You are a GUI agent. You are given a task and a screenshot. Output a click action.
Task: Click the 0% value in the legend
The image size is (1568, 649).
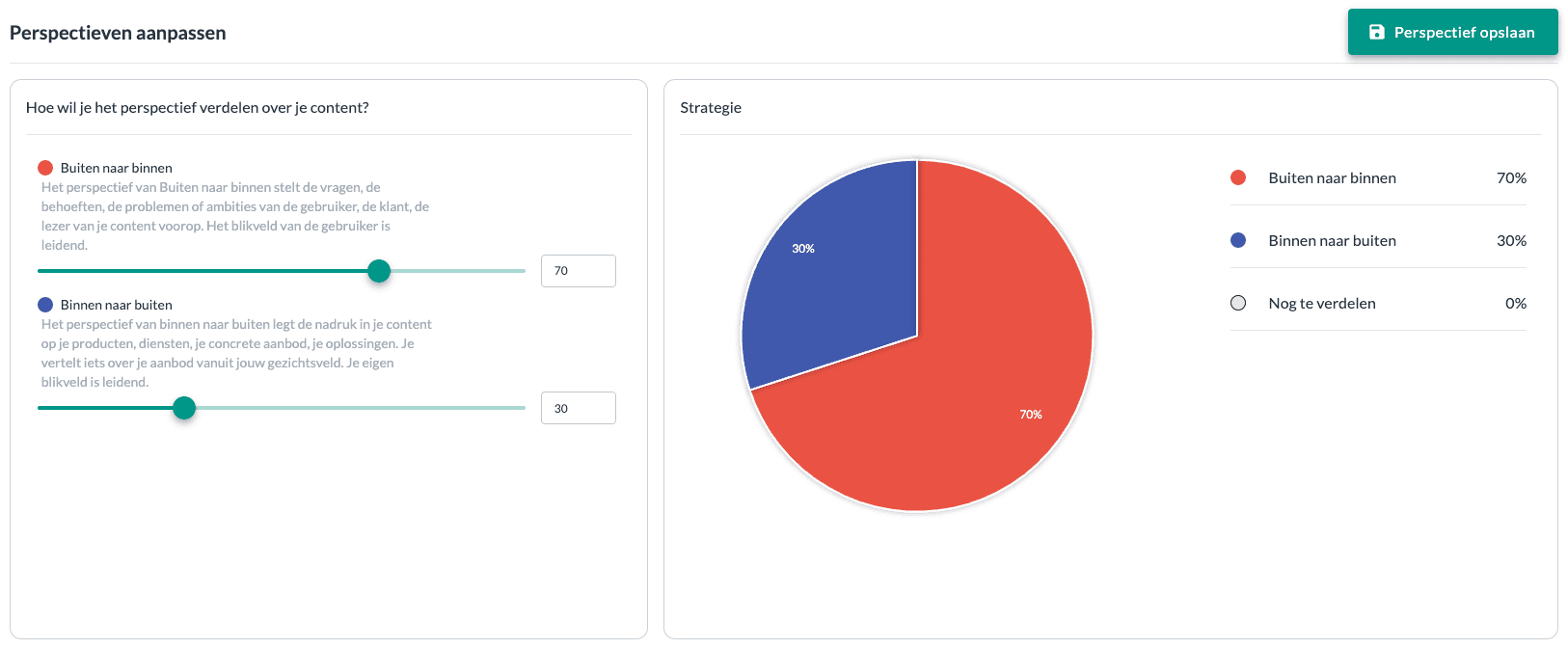coord(1515,303)
